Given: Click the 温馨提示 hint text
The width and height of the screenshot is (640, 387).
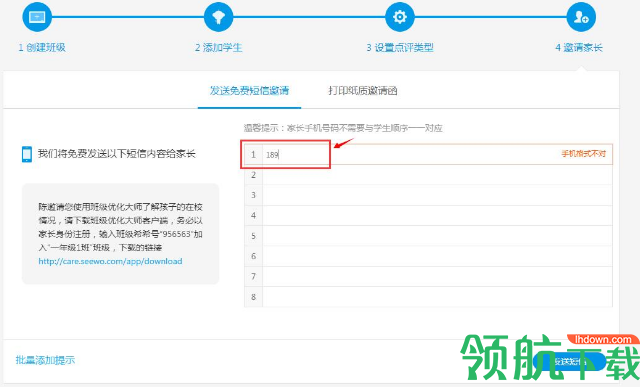Looking at the screenshot, I should click(343, 128).
